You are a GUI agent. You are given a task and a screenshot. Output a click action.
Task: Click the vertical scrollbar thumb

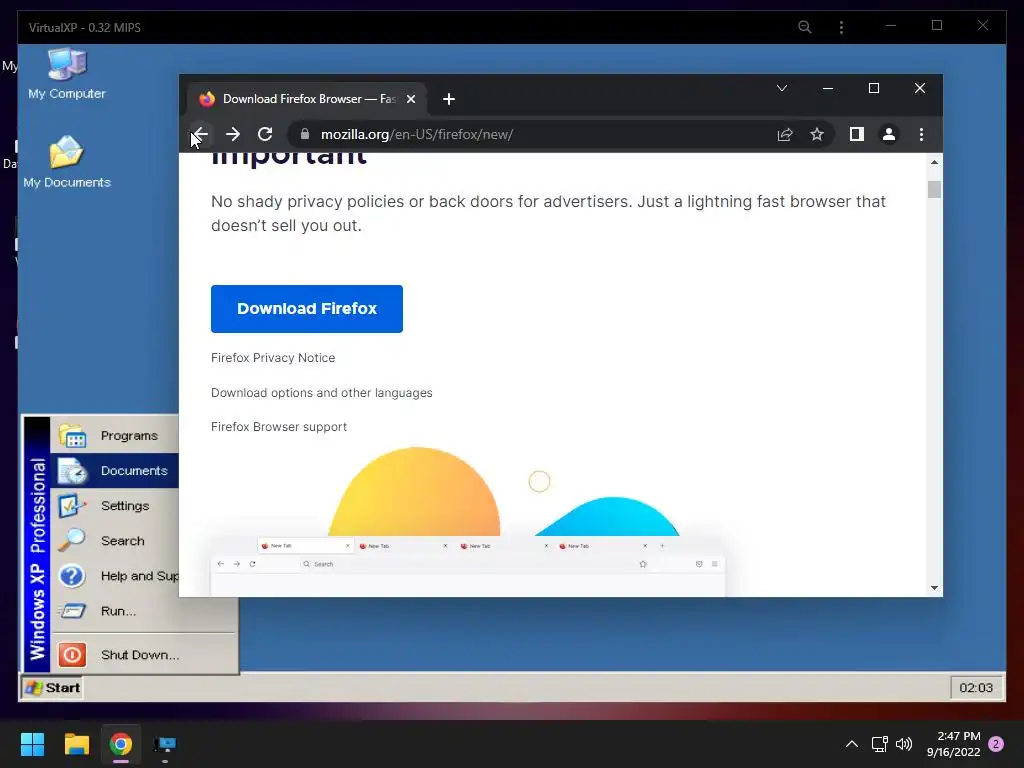935,189
